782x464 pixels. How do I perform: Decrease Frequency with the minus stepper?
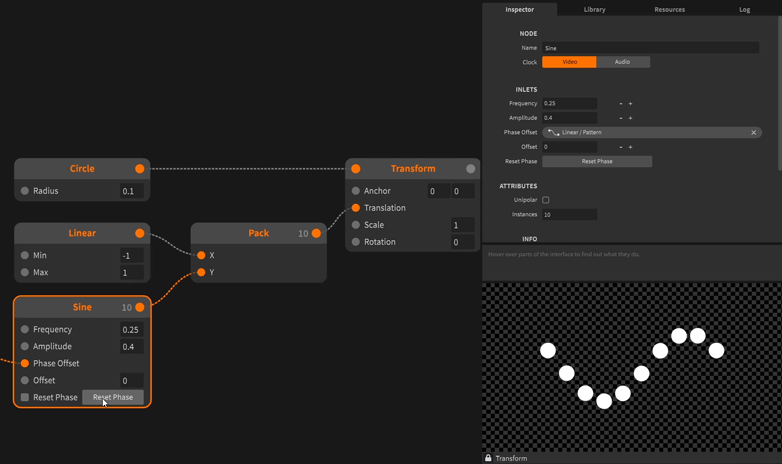click(x=621, y=104)
